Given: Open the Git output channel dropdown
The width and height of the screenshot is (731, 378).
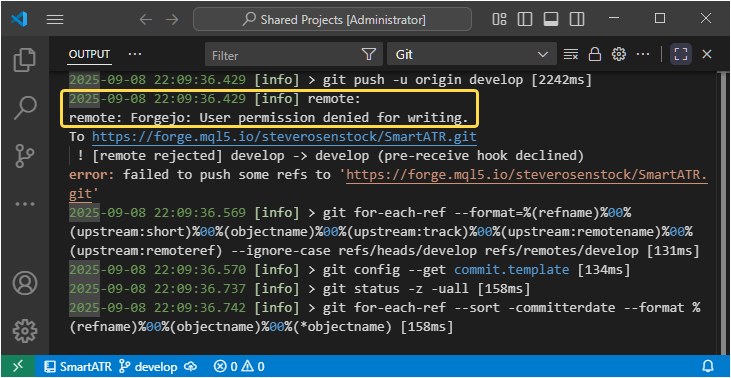Looking at the screenshot, I should pos(471,55).
